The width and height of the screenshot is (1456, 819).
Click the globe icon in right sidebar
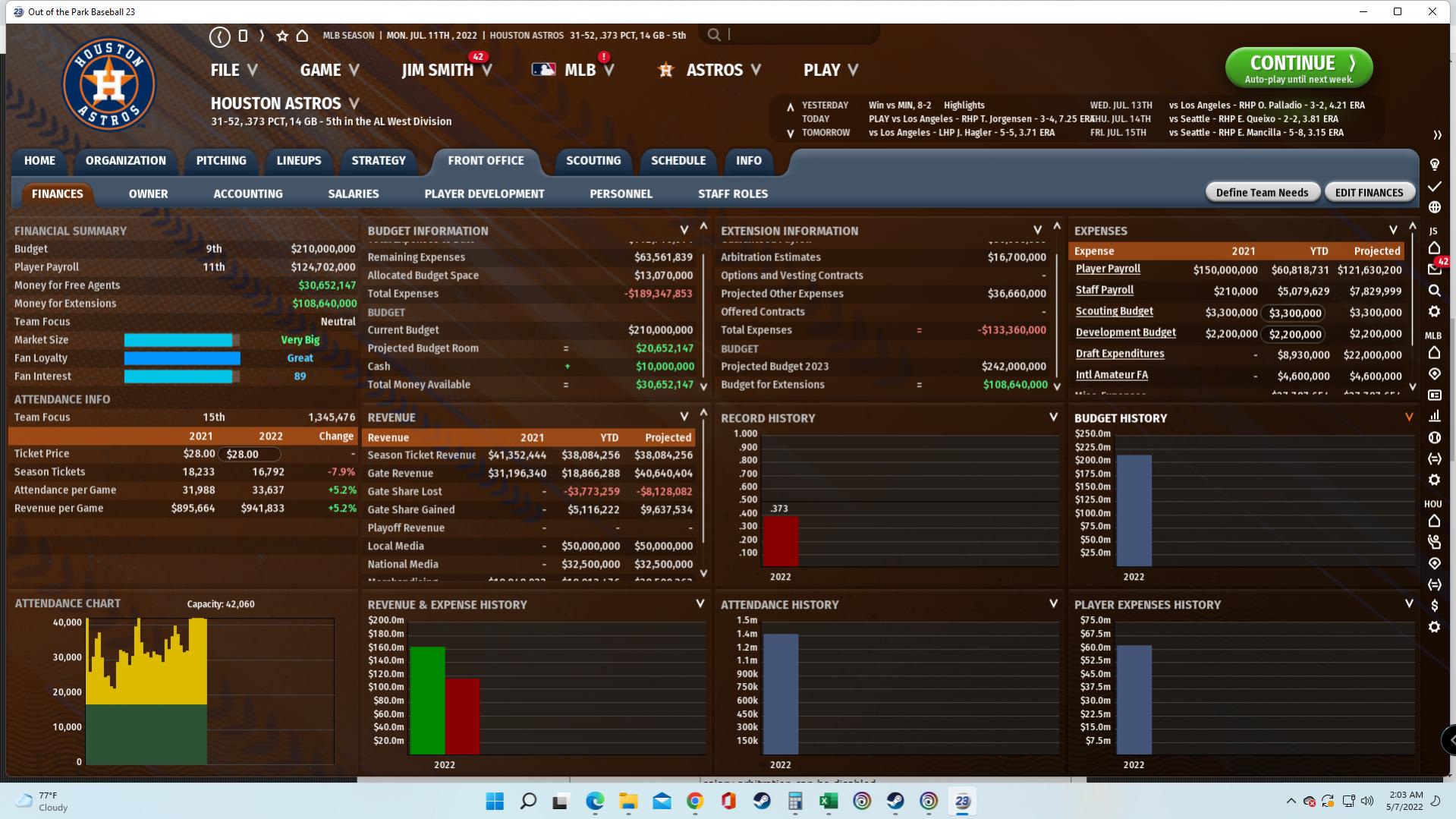(1434, 207)
